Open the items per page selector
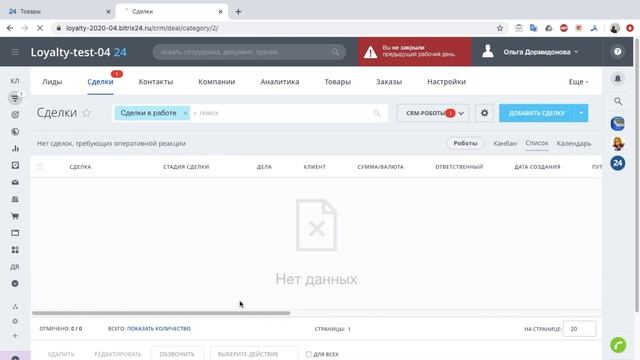Screen dimensions: 640x360 click(579, 329)
